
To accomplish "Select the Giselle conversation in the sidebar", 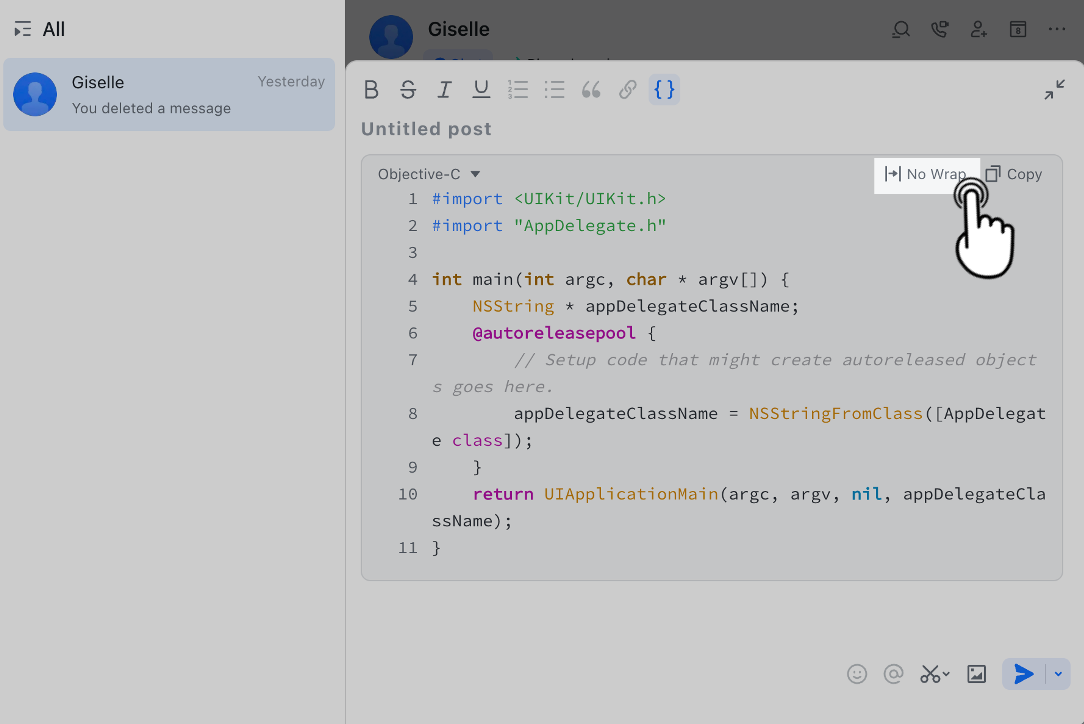I will pos(169,94).
